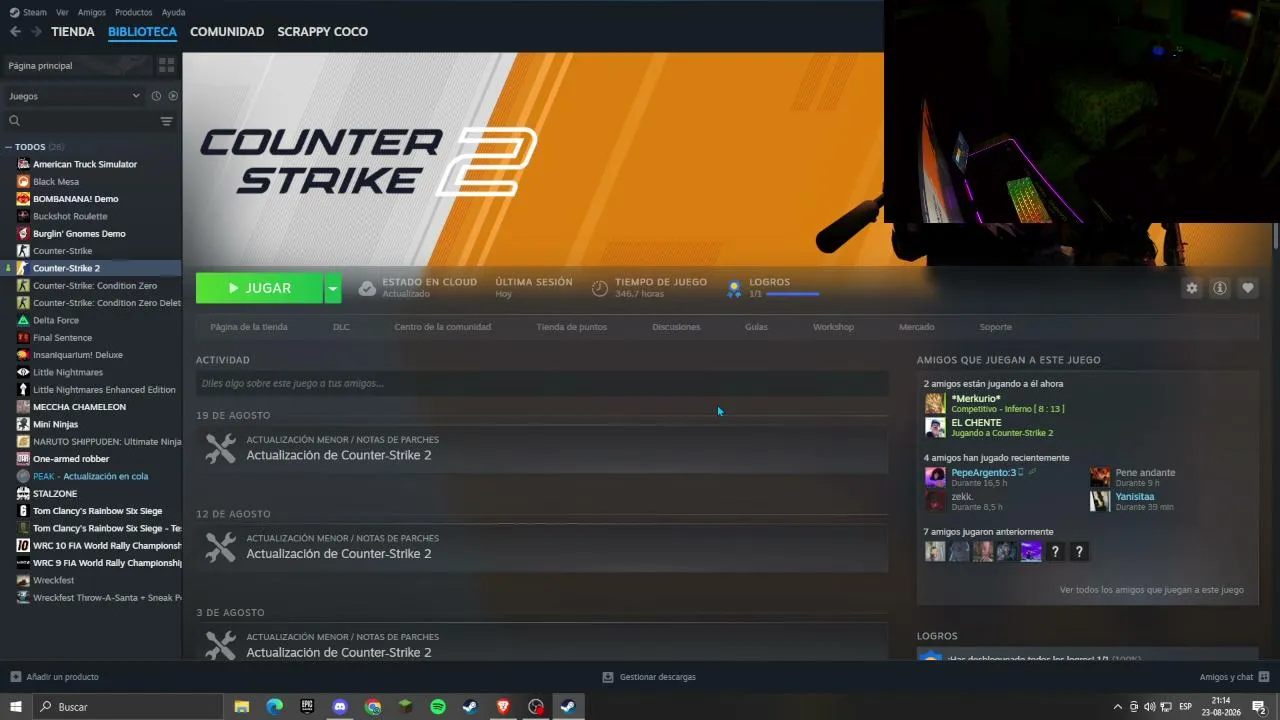The width and height of the screenshot is (1280, 720).
Task: Switch library to grid collections view
Action: pos(166,65)
